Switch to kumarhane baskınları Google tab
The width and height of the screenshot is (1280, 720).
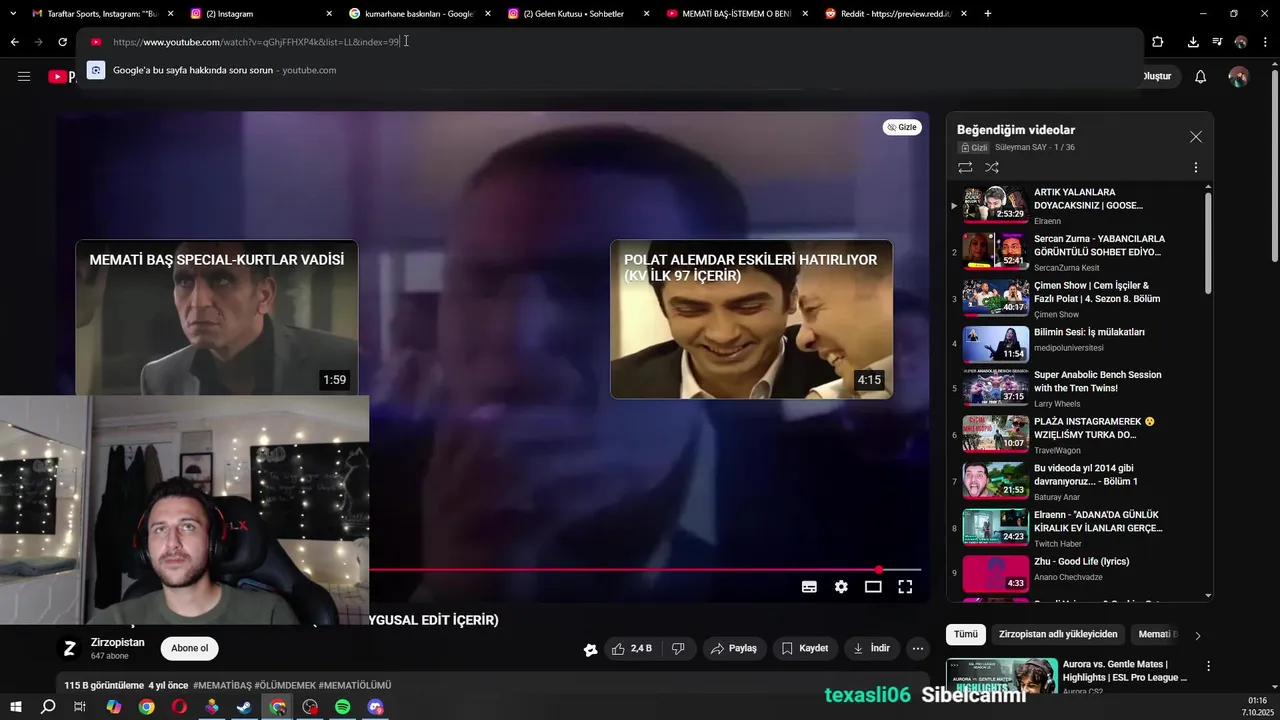[418, 14]
